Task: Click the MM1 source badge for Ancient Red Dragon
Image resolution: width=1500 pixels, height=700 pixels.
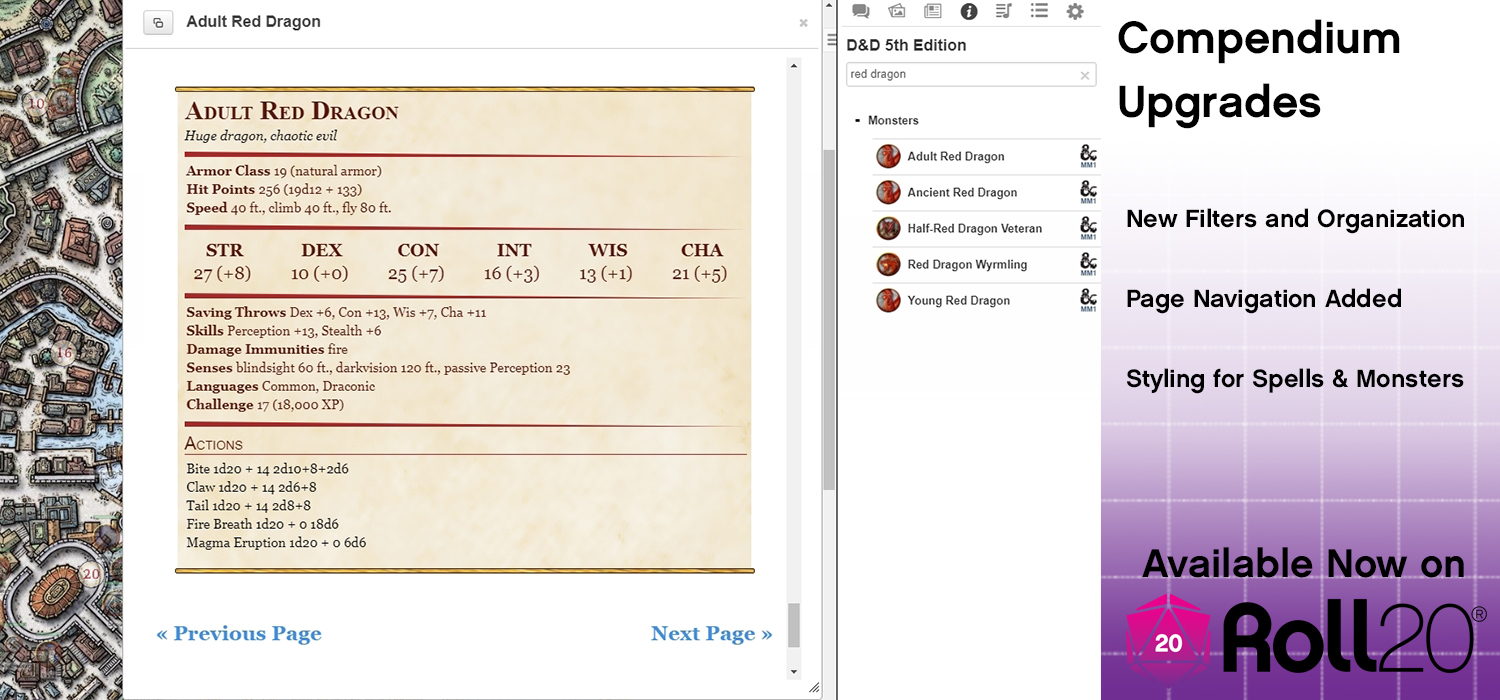Action: (x=1089, y=192)
